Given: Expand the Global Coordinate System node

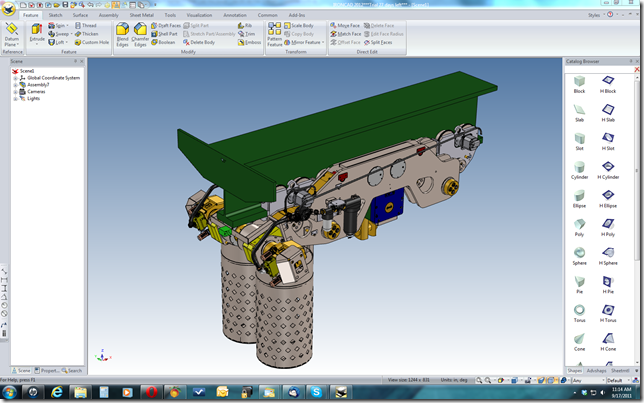Looking at the screenshot, I should (15, 78).
